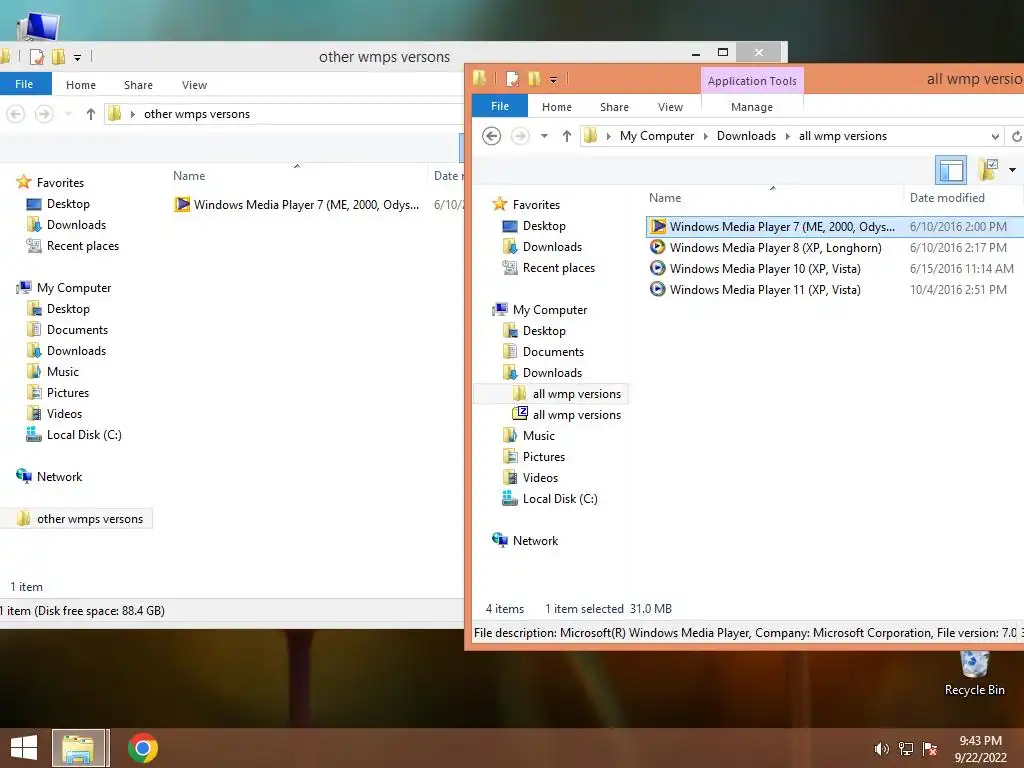Select Windows Media Player 7 icon in other wmps versons window
This screenshot has height=768, width=1024.
click(x=182, y=204)
